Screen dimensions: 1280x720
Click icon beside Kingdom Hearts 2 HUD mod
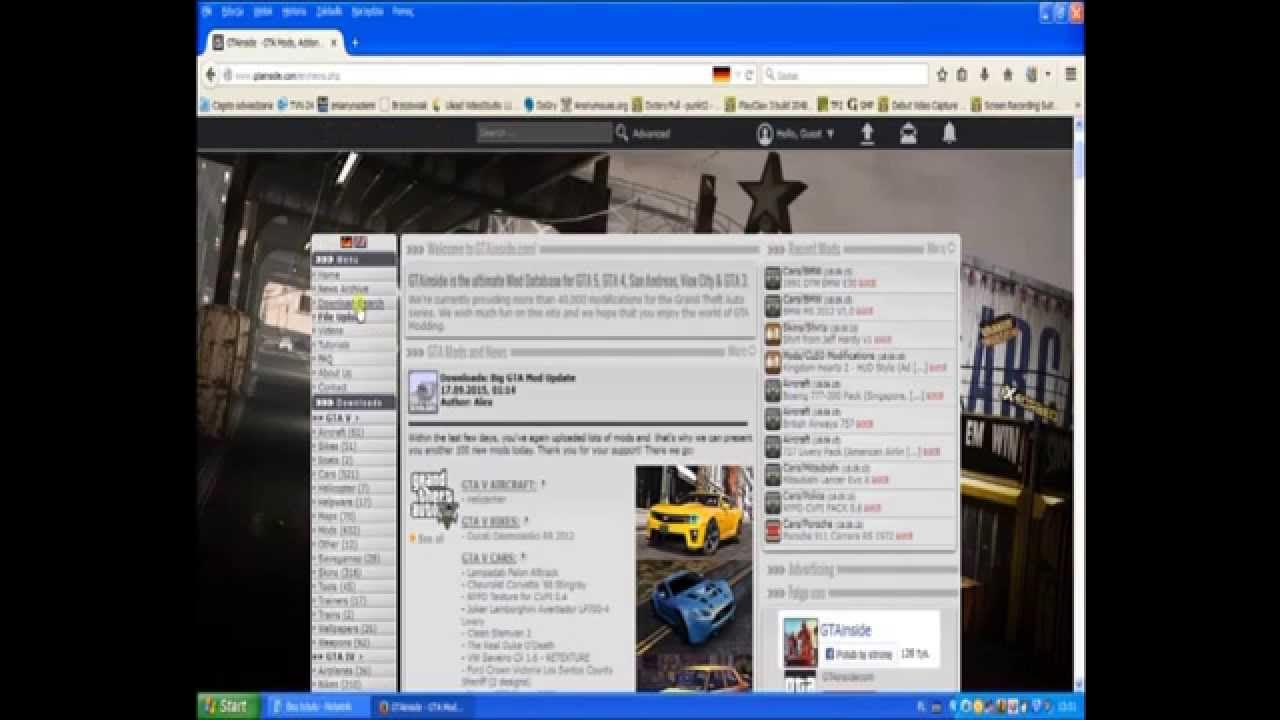coord(773,361)
